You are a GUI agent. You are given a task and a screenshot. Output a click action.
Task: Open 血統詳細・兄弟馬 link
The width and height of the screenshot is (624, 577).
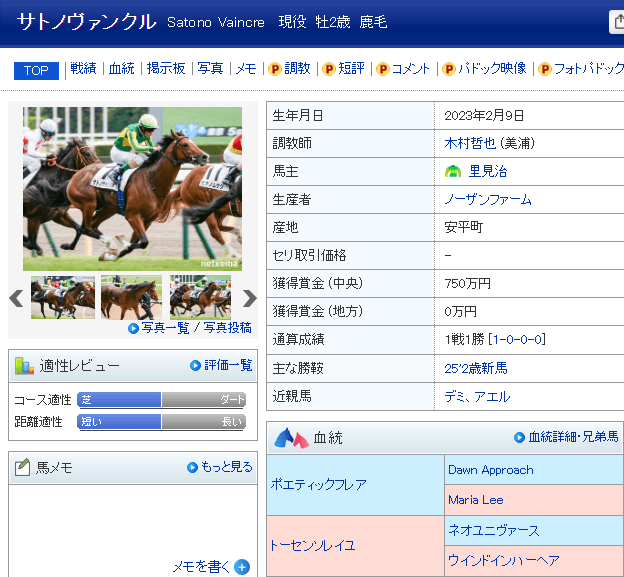coord(573,437)
